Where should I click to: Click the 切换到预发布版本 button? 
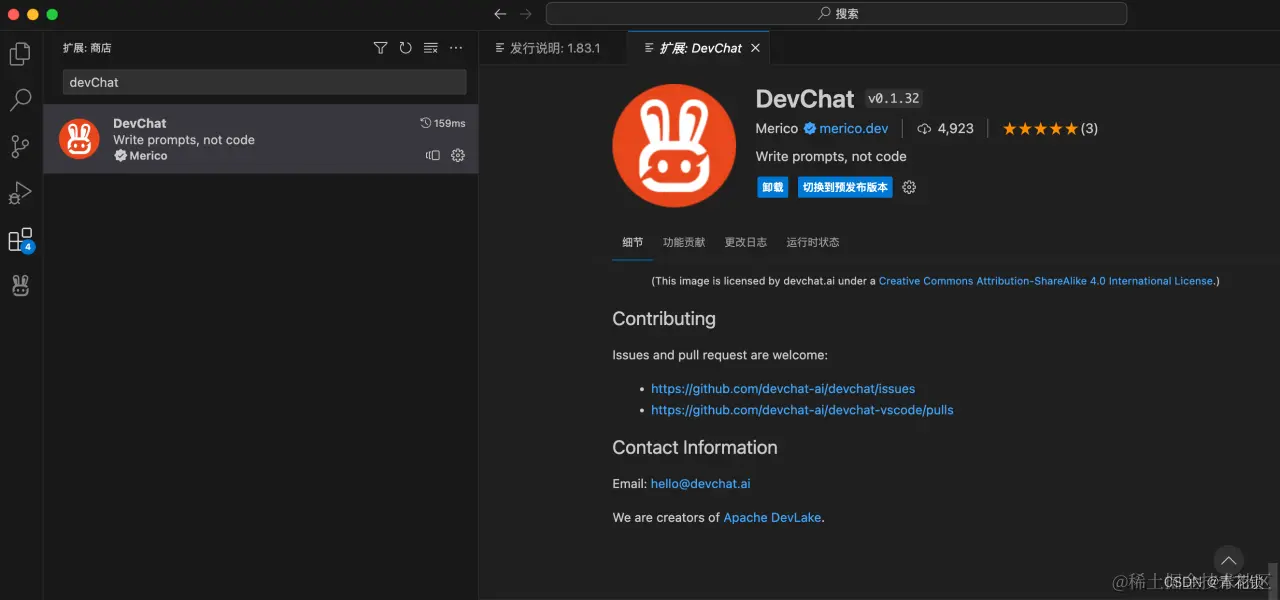845,187
